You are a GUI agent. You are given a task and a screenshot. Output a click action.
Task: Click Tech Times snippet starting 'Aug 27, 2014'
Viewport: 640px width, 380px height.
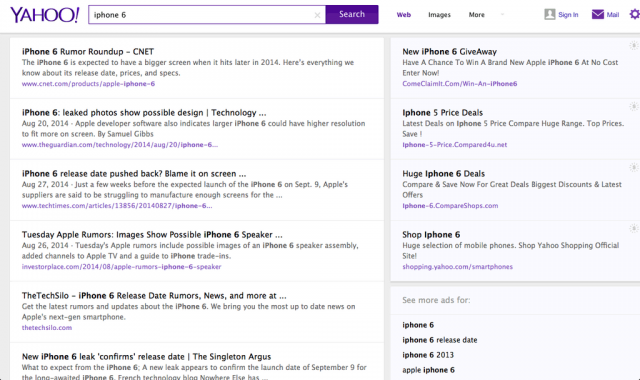pyautogui.click(x=185, y=189)
